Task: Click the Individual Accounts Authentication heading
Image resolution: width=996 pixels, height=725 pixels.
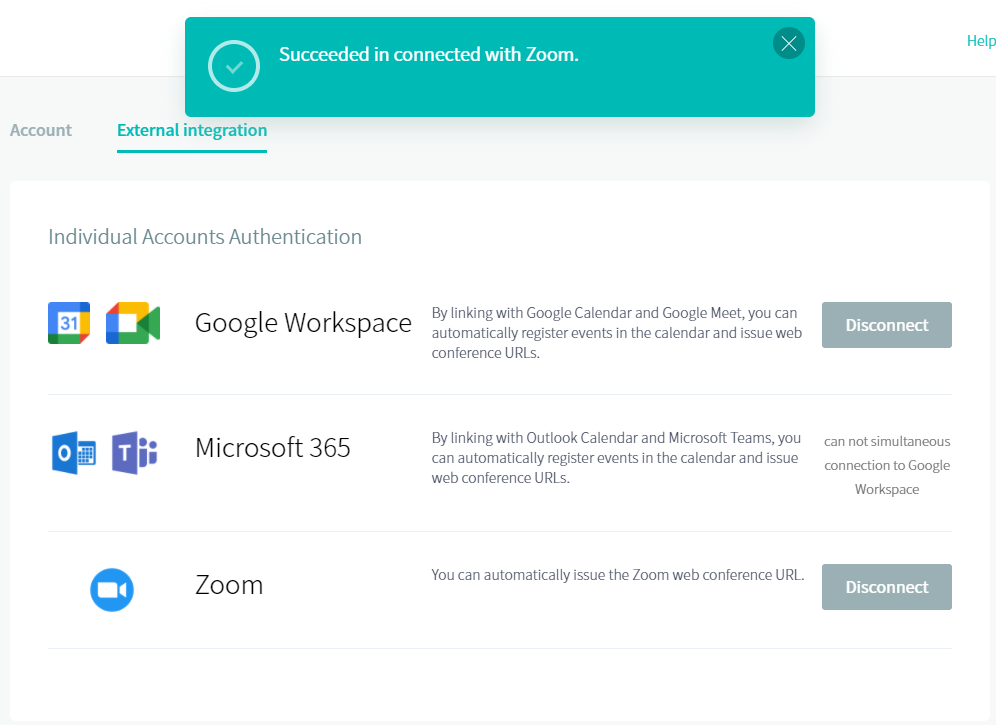Action: coord(205,236)
